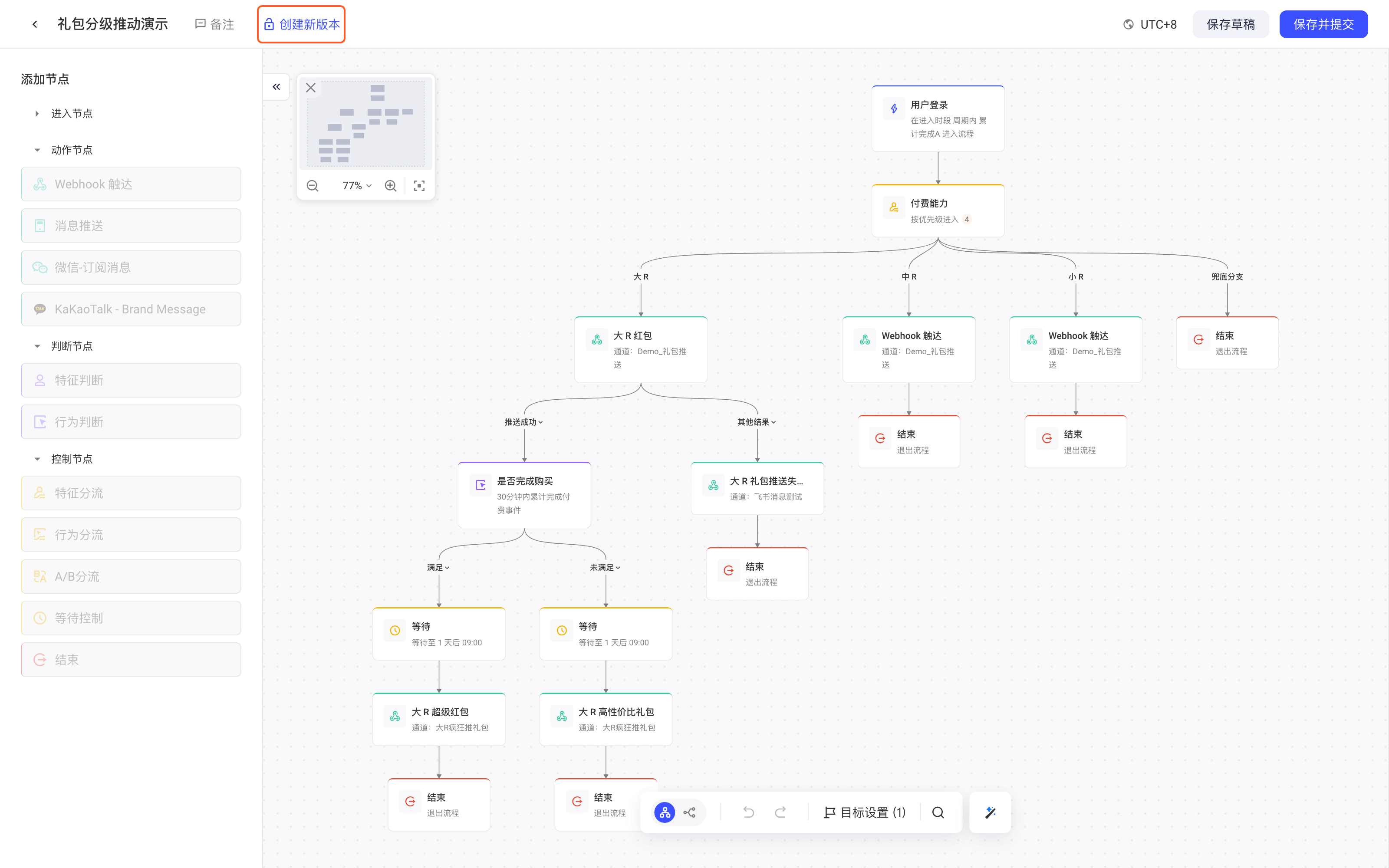Open the Webhook 触达 node under 中 R
The image size is (1389, 868).
tap(908, 350)
